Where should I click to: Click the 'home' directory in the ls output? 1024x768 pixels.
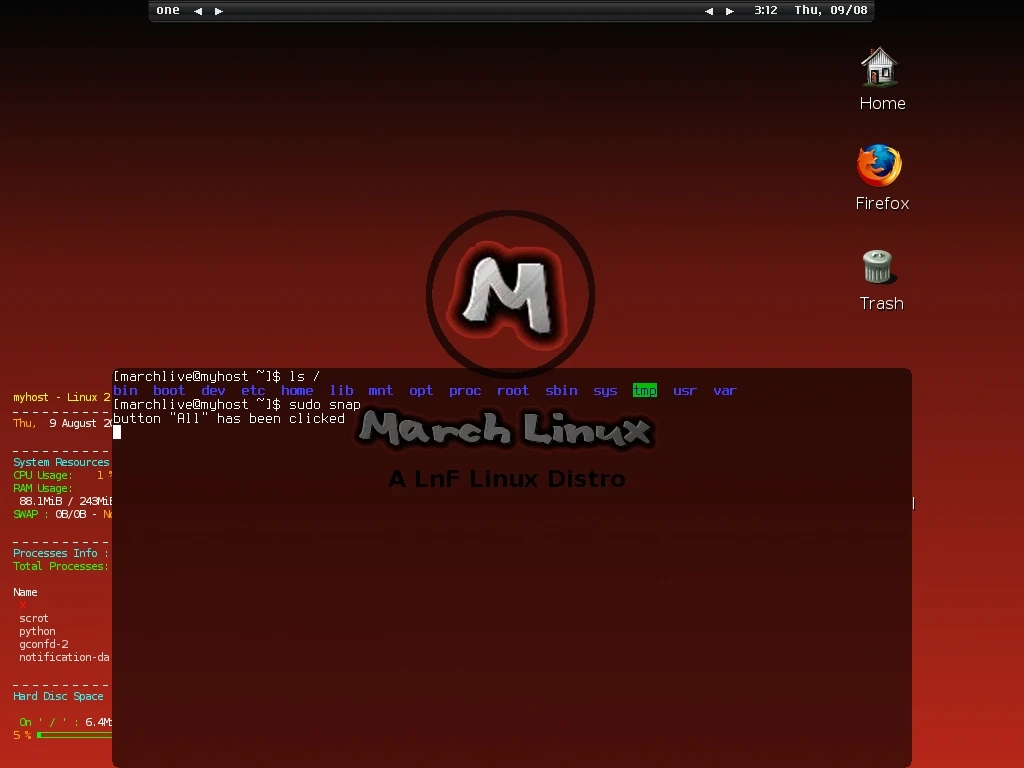click(x=297, y=390)
